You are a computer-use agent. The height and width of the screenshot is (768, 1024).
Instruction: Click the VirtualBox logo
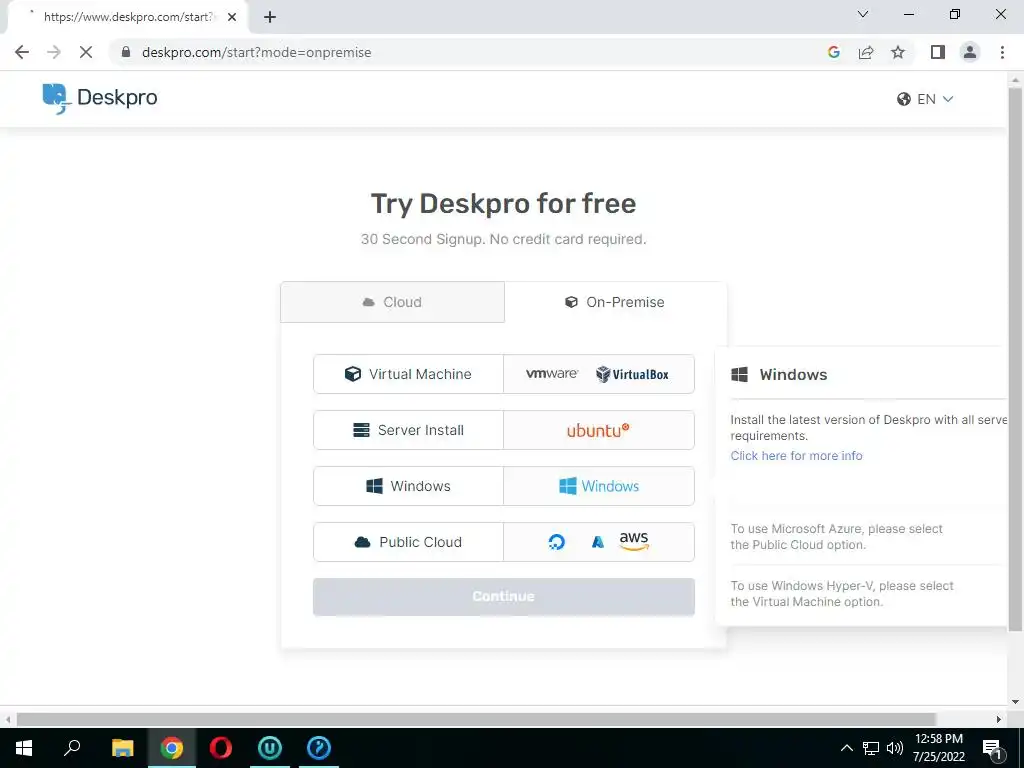pyautogui.click(x=632, y=374)
